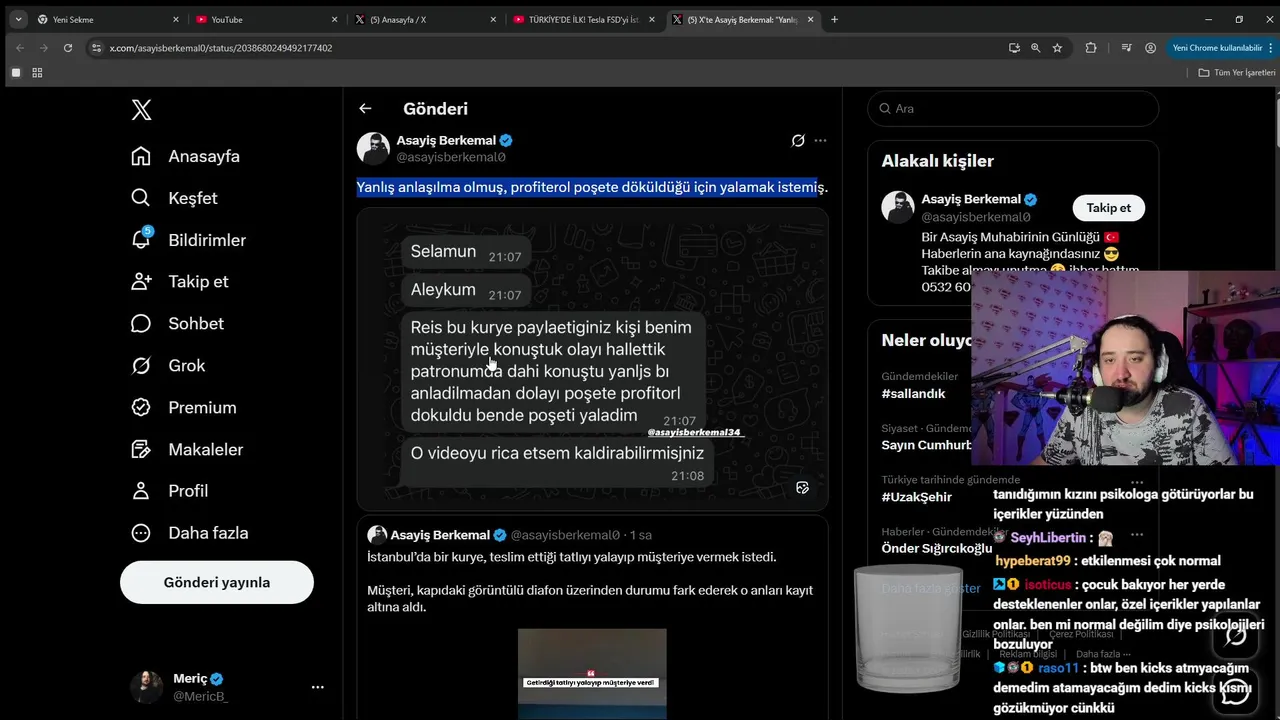The height and width of the screenshot is (720, 1280).
Task: Close the active X'te Asayiş Berkemal tab
Action: point(811,19)
